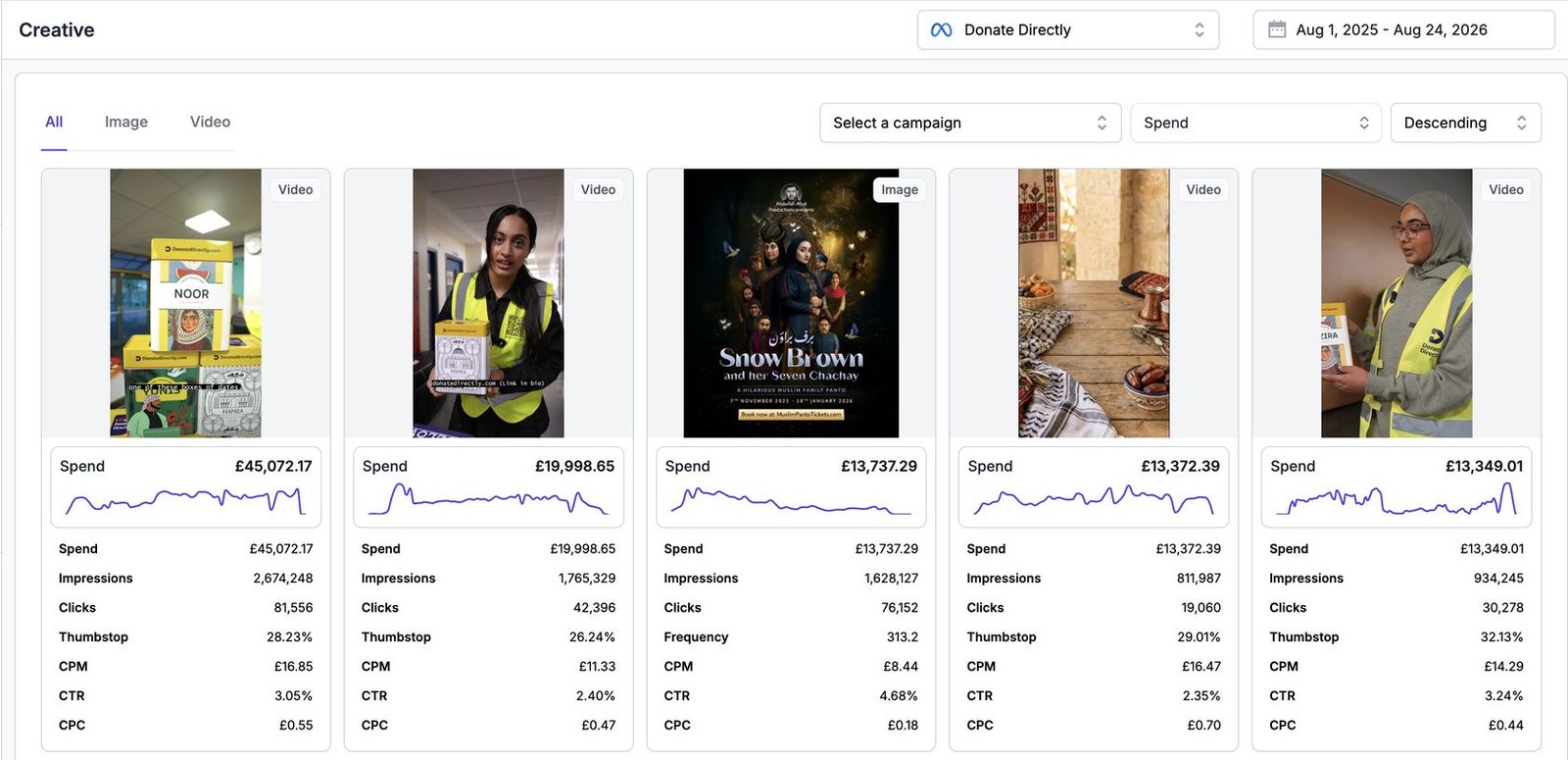Image resolution: width=1568 pixels, height=760 pixels.
Task: Click the 32.13% thumbstop value
Action: [1501, 637]
